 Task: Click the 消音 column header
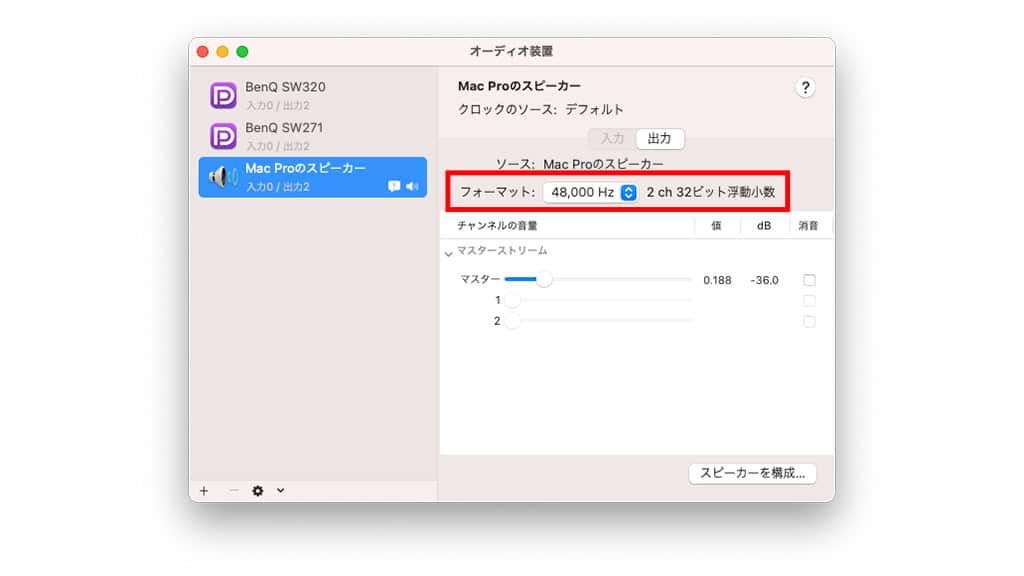click(808, 225)
